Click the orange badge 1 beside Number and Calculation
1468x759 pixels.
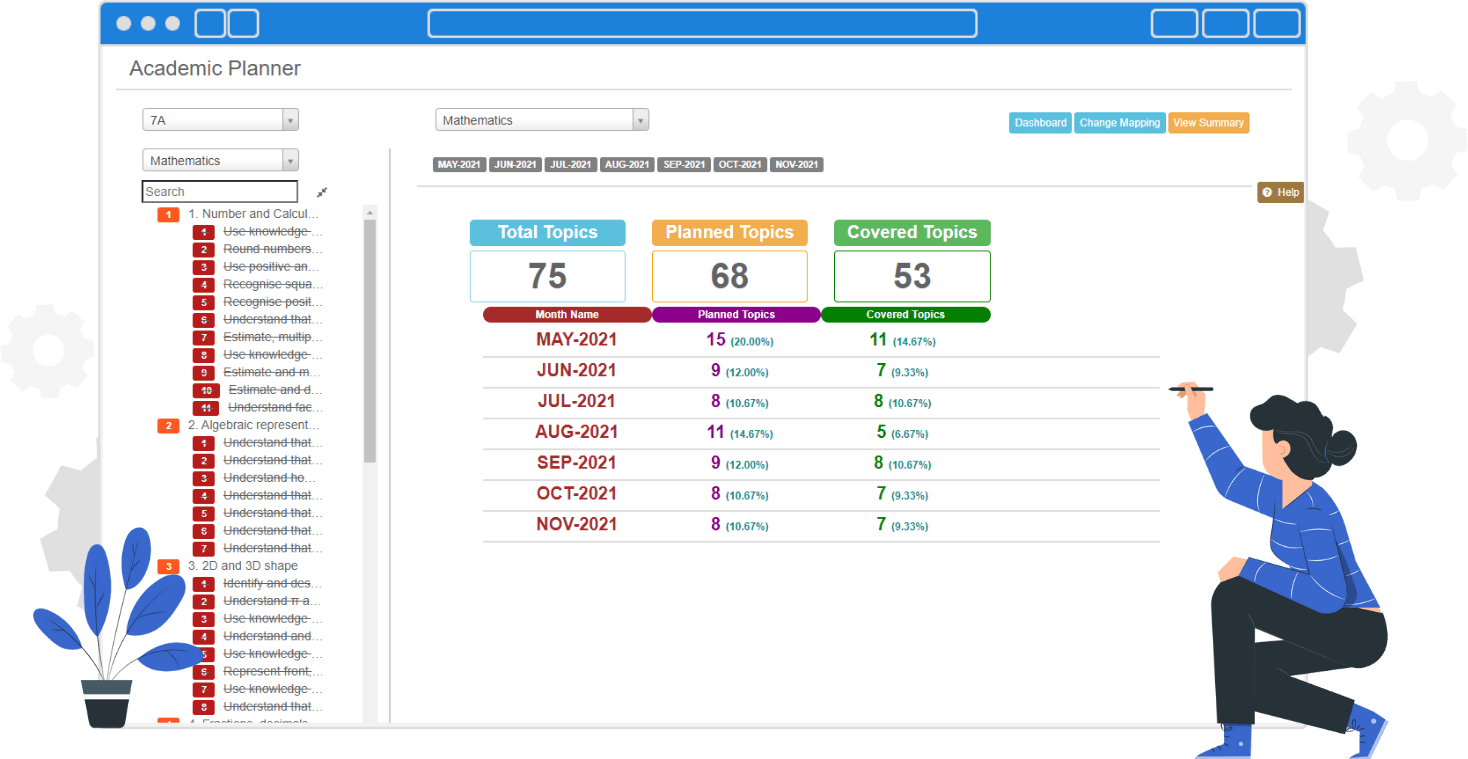167,214
